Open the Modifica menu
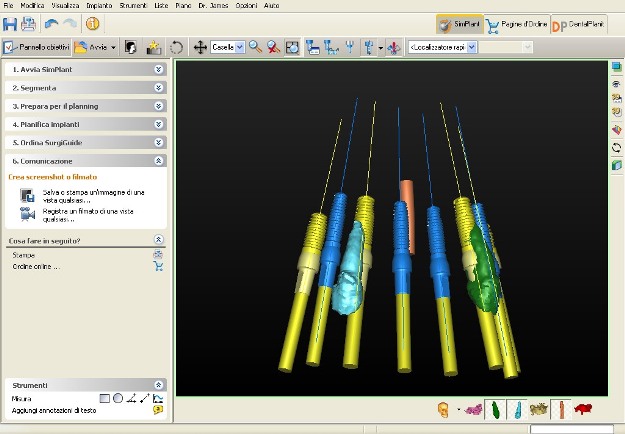Screen dimensions: 625x434 (32, 6)
